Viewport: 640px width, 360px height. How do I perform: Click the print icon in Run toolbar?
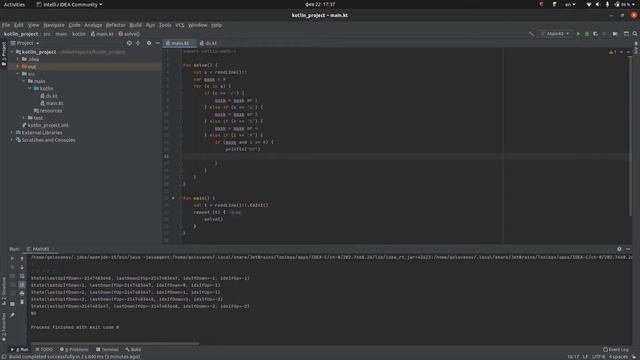pos(22,293)
